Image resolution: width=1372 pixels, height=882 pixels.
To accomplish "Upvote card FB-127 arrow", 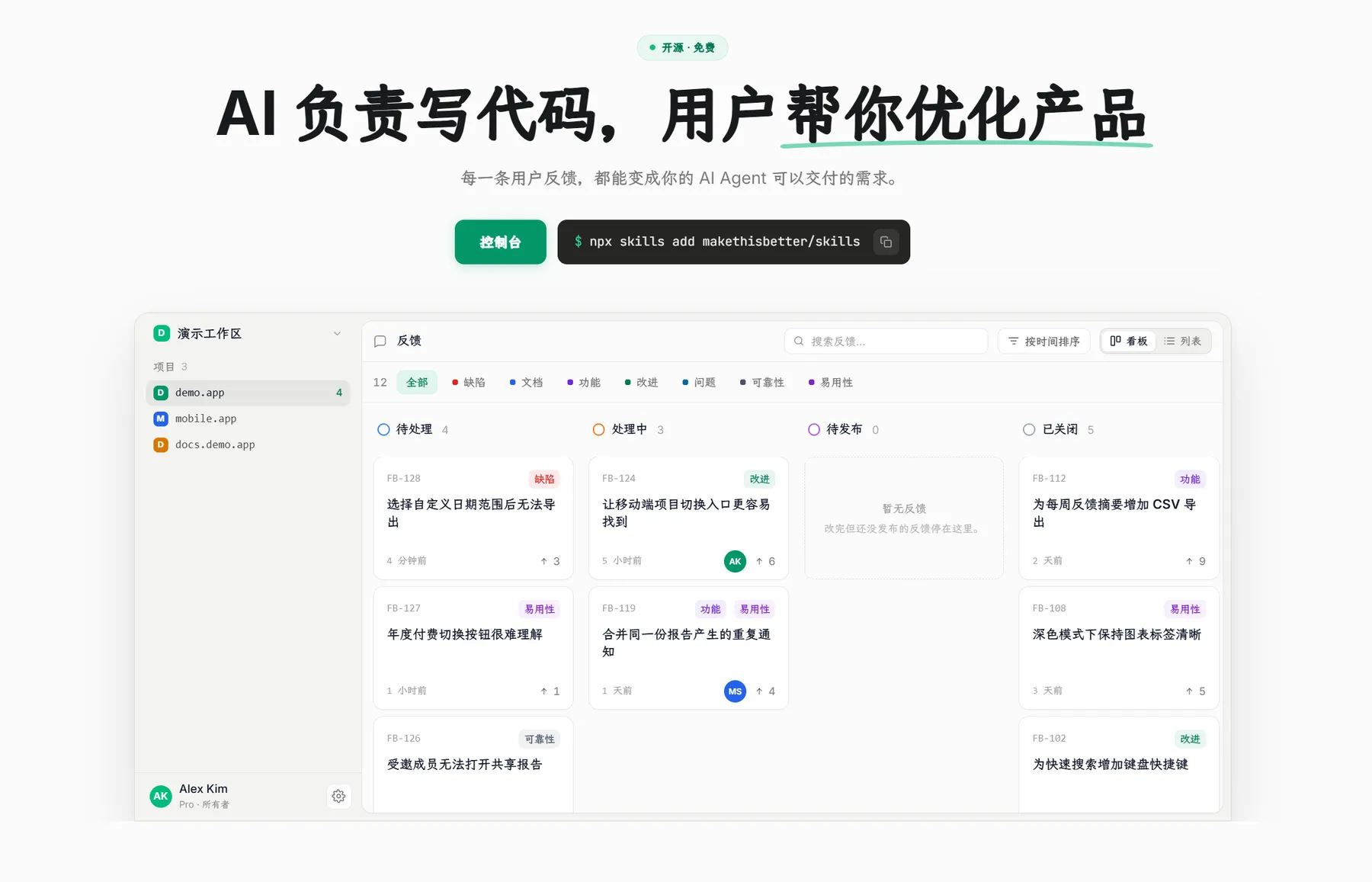I will pyautogui.click(x=543, y=691).
